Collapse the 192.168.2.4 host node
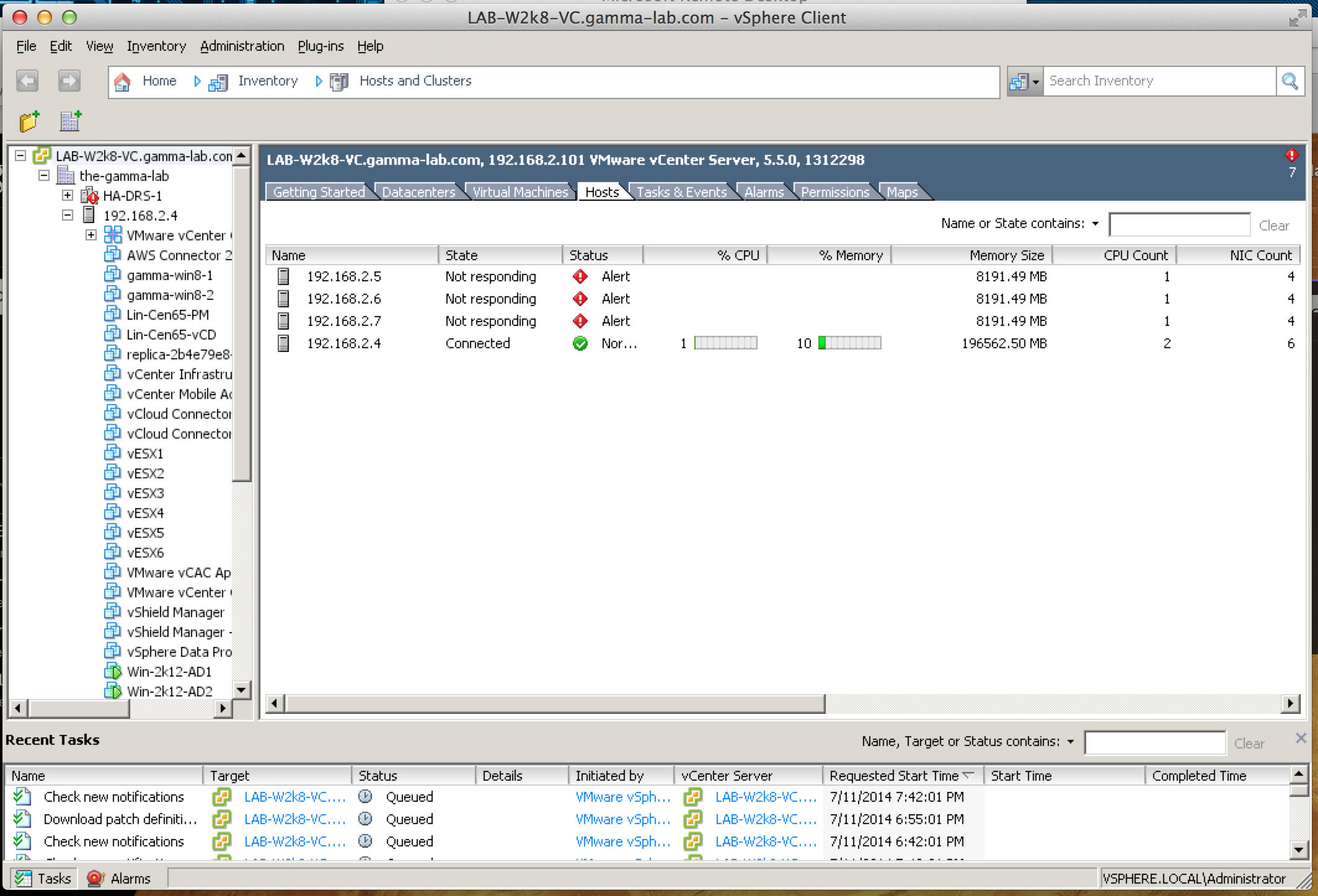 pyautogui.click(x=68, y=216)
